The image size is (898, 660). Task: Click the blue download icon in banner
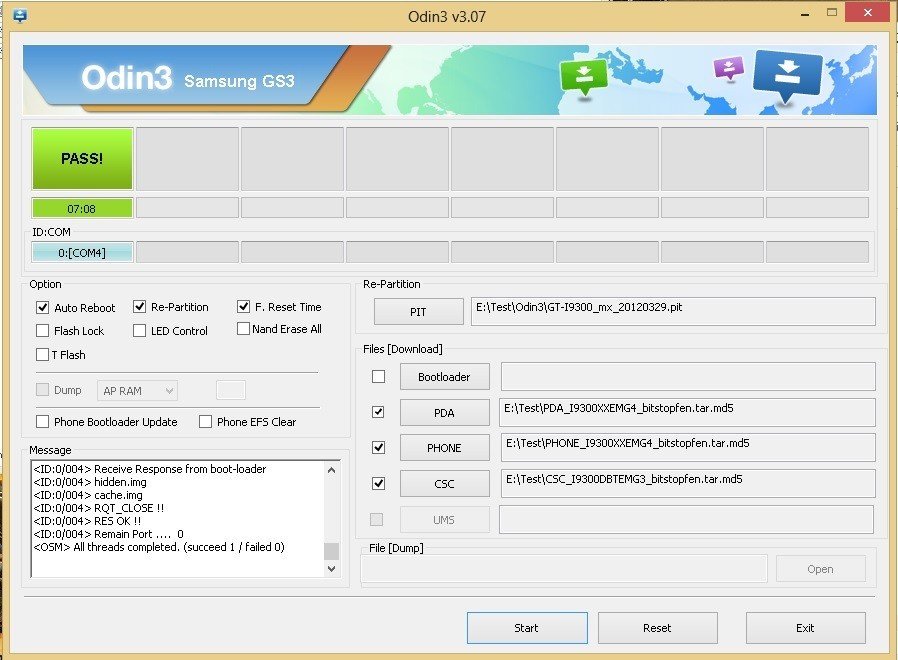(x=788, y=77)
